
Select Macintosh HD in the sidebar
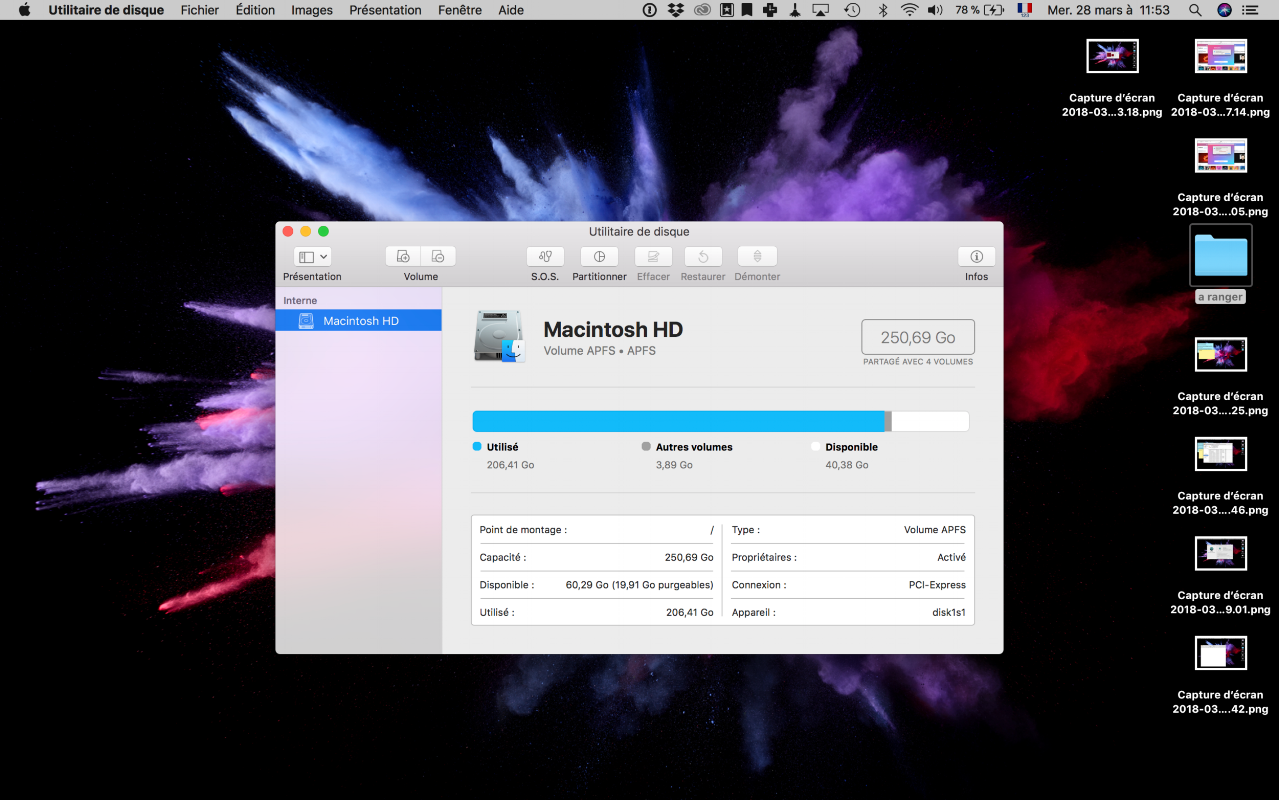point(358,321)
